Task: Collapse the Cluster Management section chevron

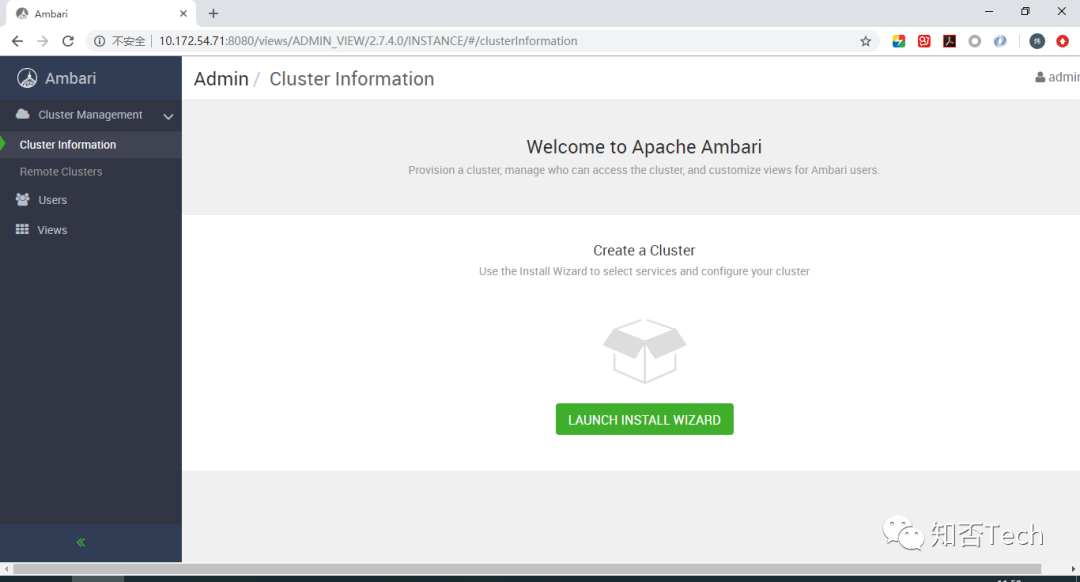Action: click(168, 116)
